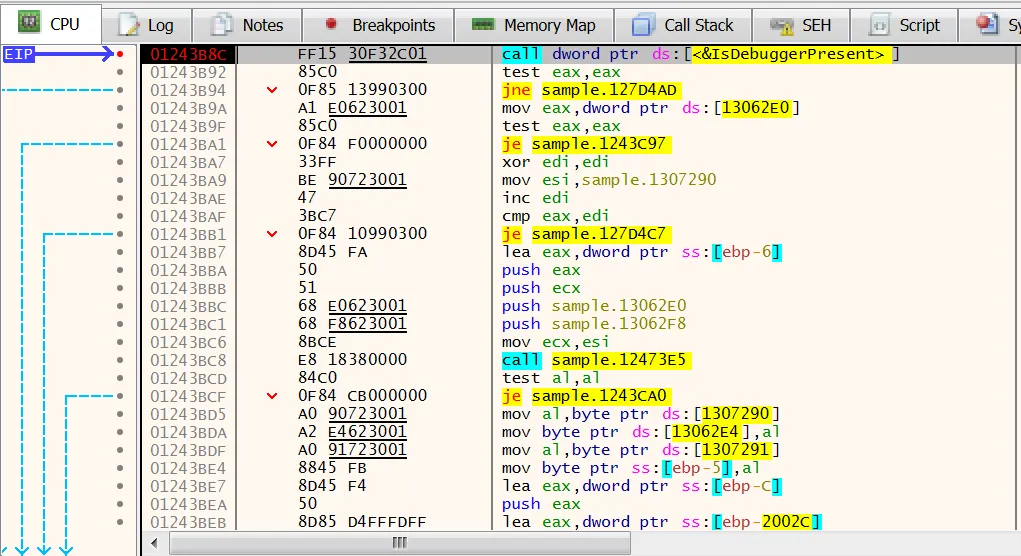Click the CPU chip icon
The width and height of the screenshot is (1021, 556).
tap(30, 23)
